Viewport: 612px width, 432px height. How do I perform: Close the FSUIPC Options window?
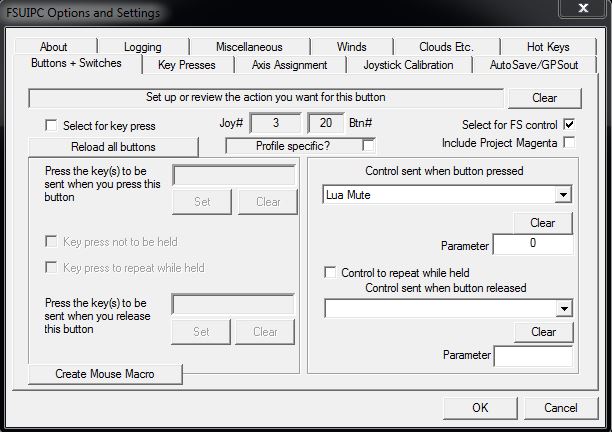[x=581, y=11]
